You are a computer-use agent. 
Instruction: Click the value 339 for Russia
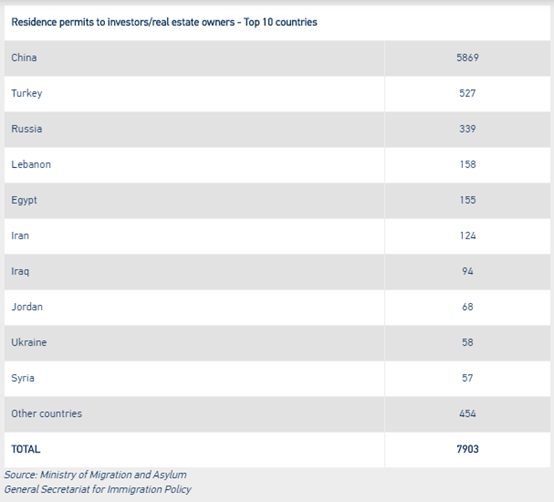(467, 129)
